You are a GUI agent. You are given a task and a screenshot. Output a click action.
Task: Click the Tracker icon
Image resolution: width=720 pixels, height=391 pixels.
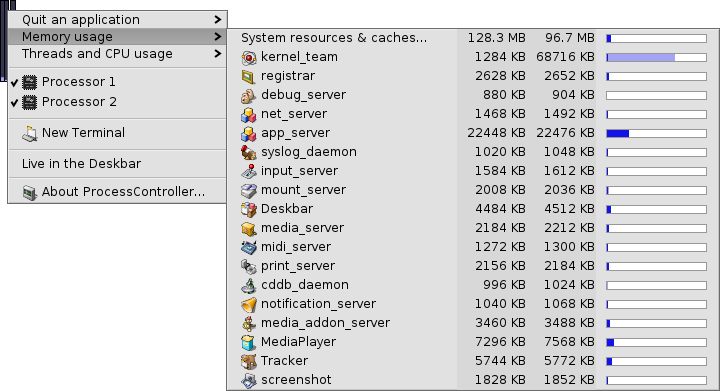click(248, 361)
